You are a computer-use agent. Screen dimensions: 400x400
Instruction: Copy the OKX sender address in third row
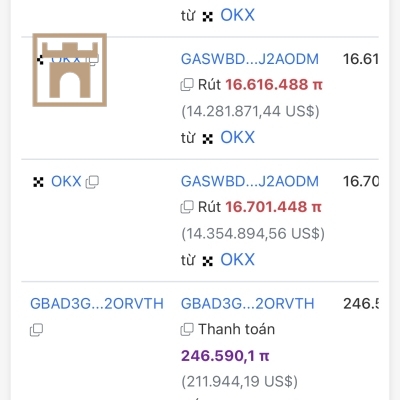coord(92,182)
